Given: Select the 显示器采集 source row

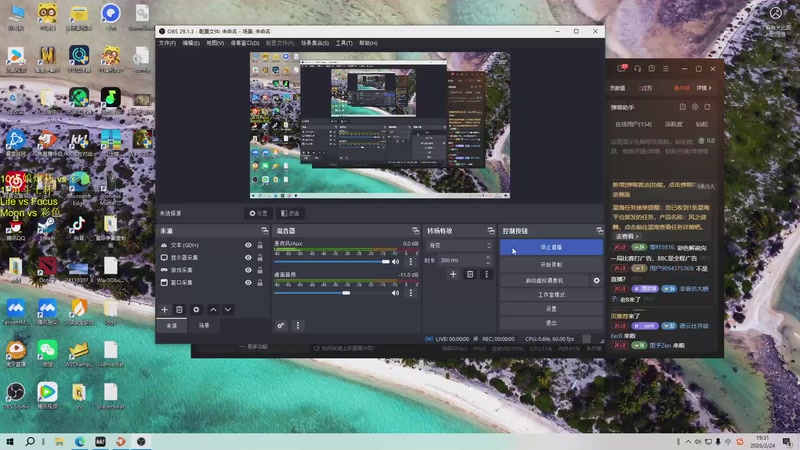Looking at the screenshot, I should pyautogui.click(x=213, y=258).
